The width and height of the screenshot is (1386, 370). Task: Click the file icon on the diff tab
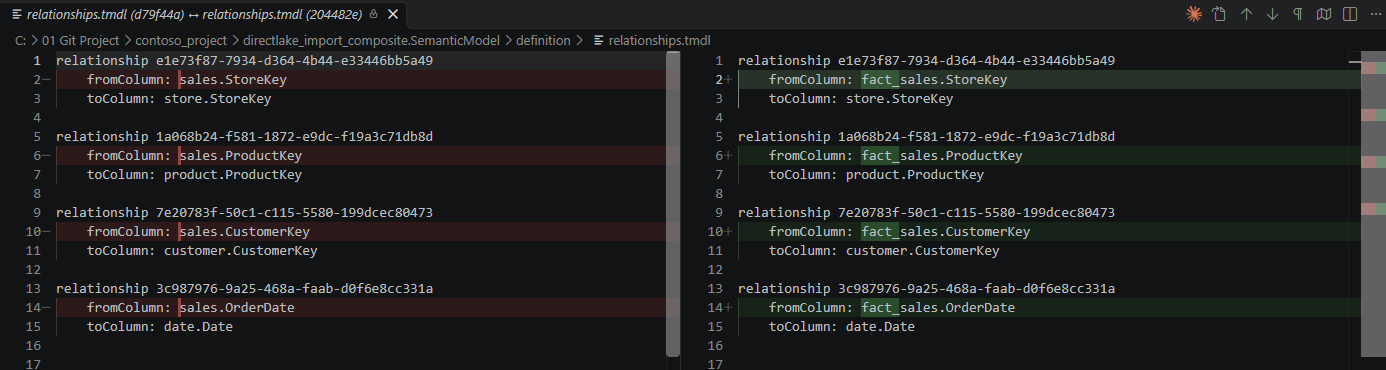click(x=17, y=15)
